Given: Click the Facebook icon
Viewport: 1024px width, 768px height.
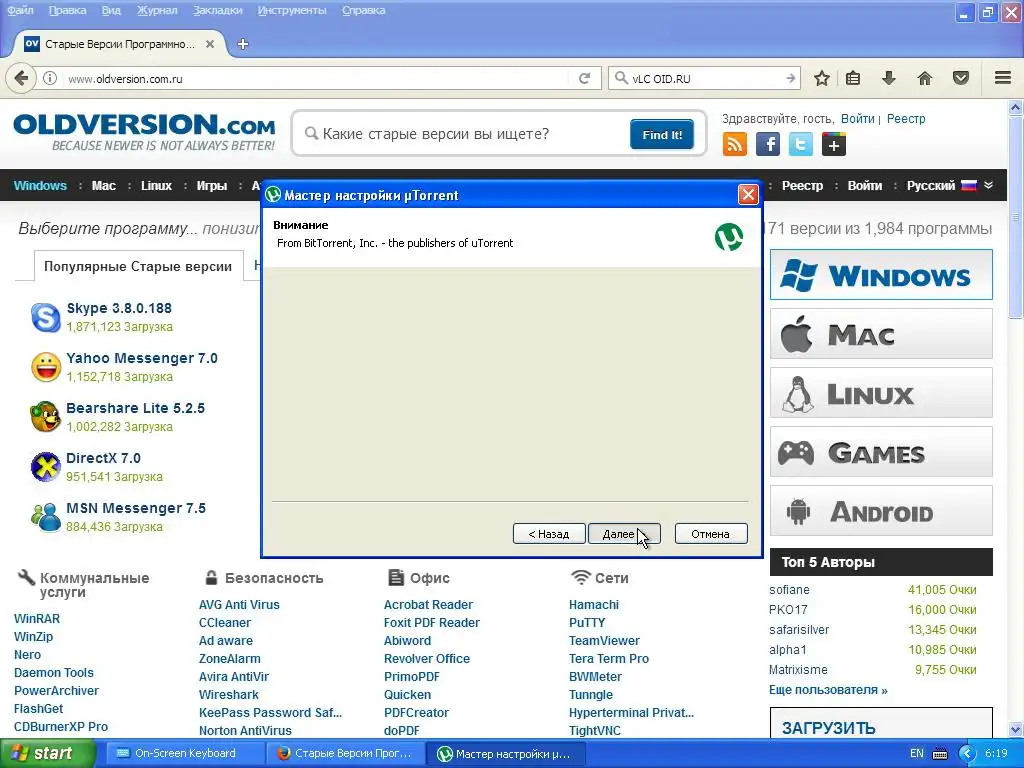Looking at the screenshot, I should 767,144.
